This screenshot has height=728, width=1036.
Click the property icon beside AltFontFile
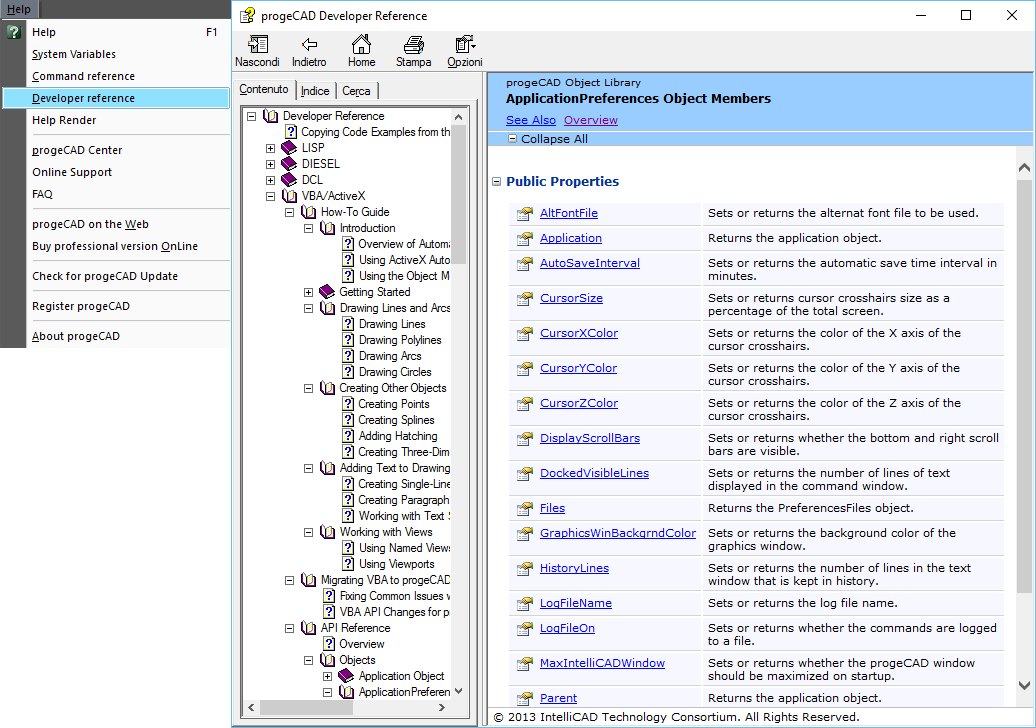pyautogui.click(x=524, y=214)
